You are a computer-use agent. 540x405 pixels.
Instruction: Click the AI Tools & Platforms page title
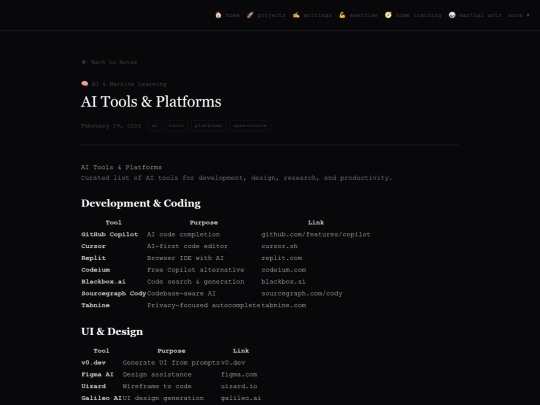[x=151, y=102]
